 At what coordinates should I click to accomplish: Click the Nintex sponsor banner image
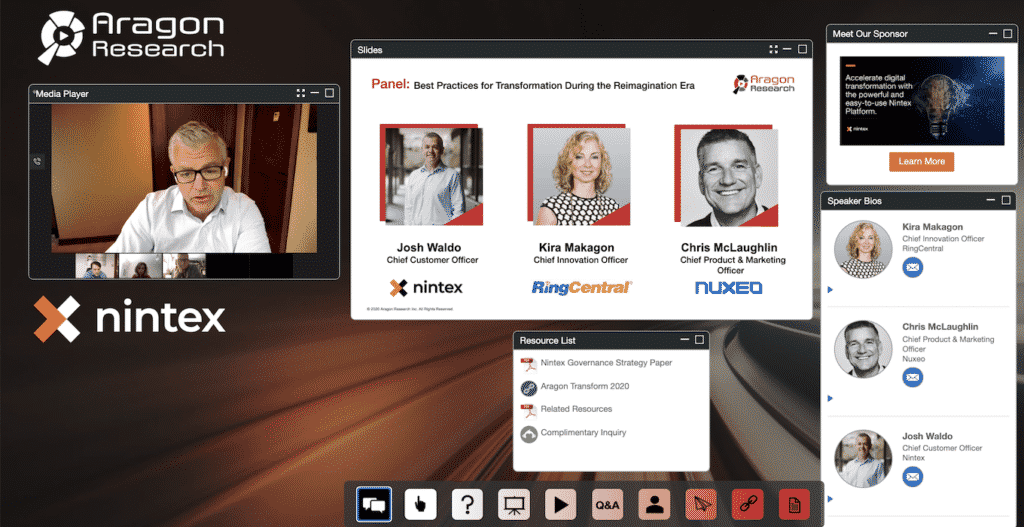pyautogui.click(x=921, y=101)
